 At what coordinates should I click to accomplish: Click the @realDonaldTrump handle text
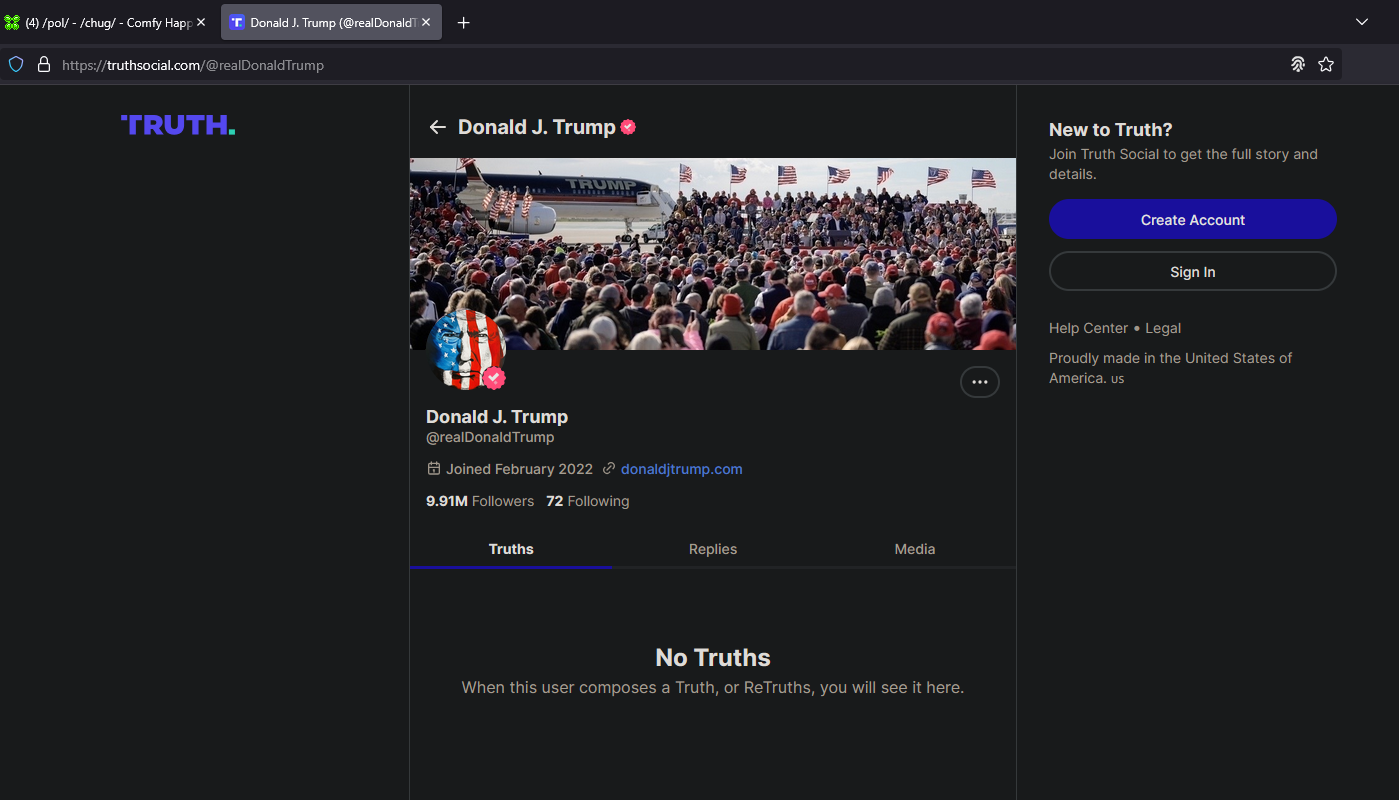(x=490, y=437)
